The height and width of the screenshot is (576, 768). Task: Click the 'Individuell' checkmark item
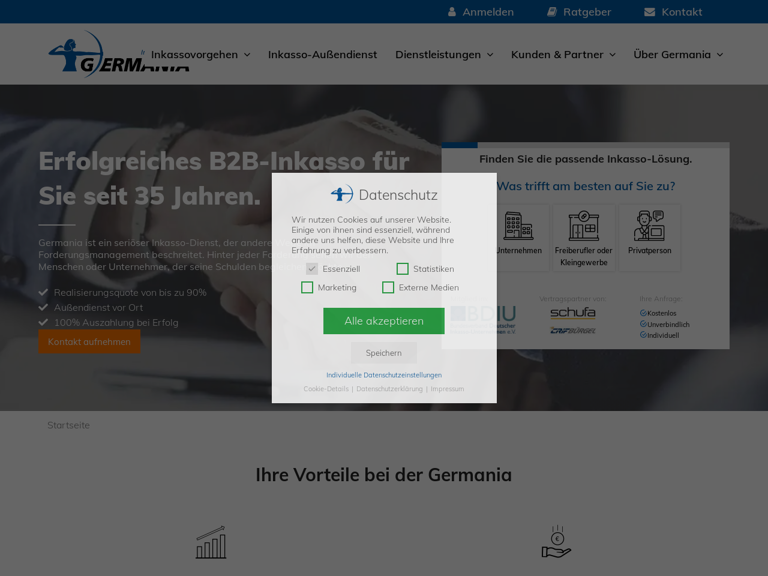tap(659, 335)
